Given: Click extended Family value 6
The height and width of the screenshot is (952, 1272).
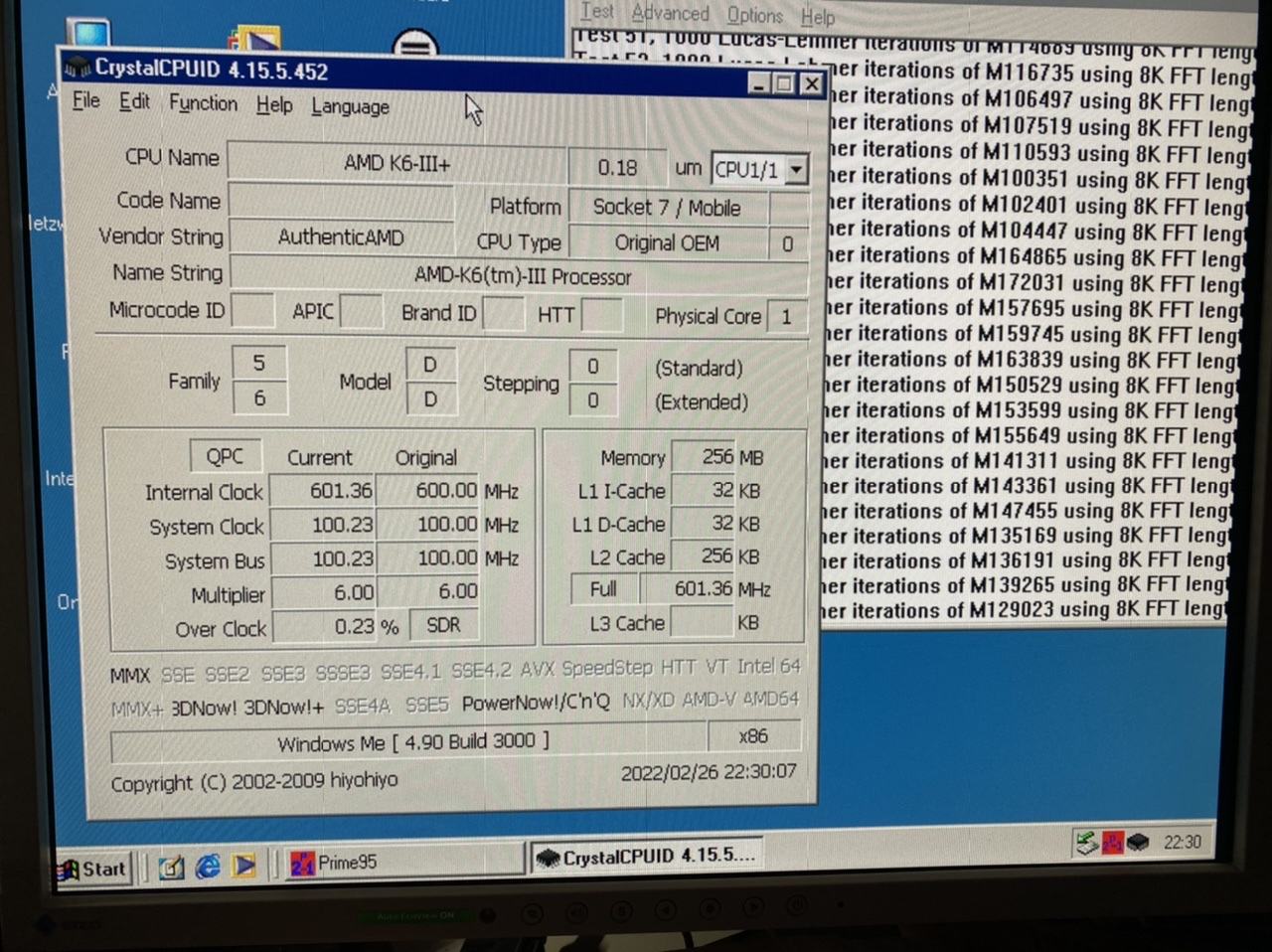Looking at the screenshot, I should pyautogui.click(x=259, y=397).
